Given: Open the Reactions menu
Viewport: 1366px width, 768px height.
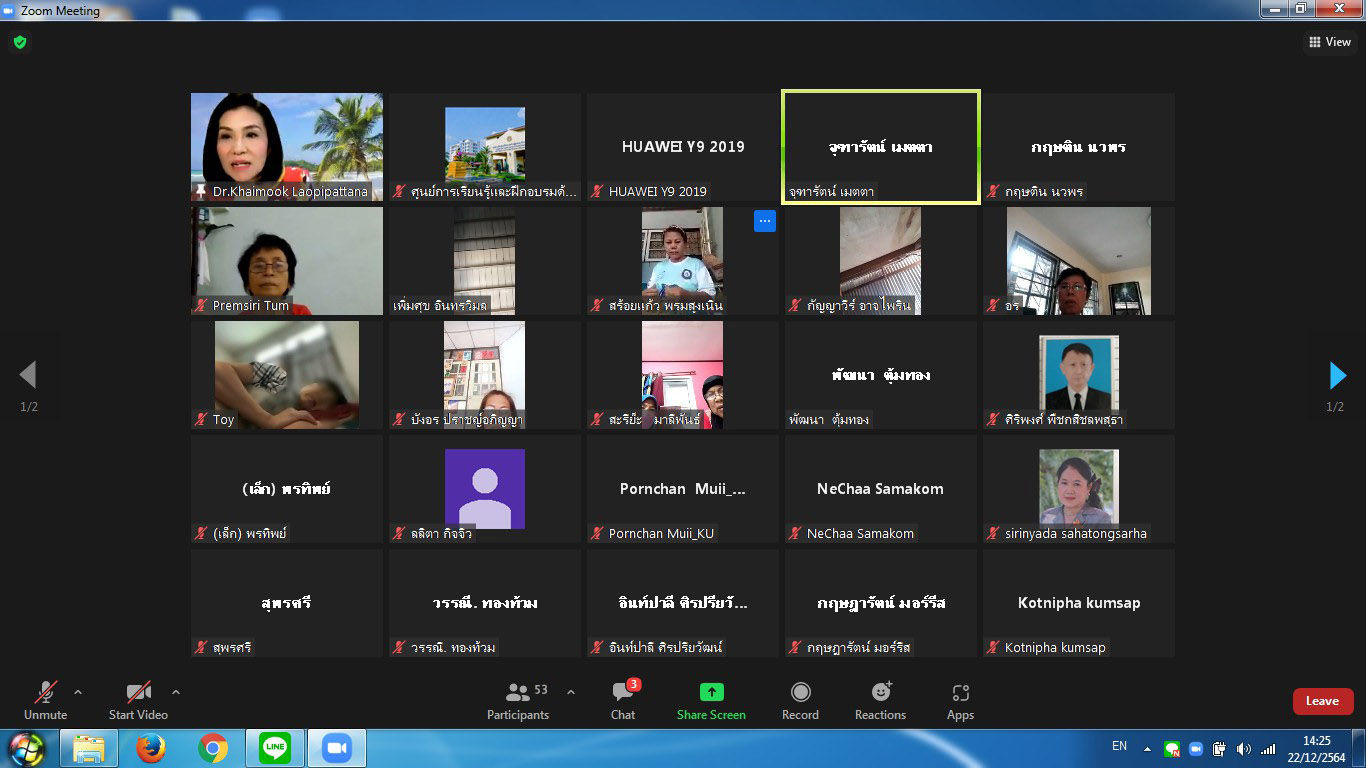Looking at the screenshot, I should pyautogui.click(x=880, y=700).
